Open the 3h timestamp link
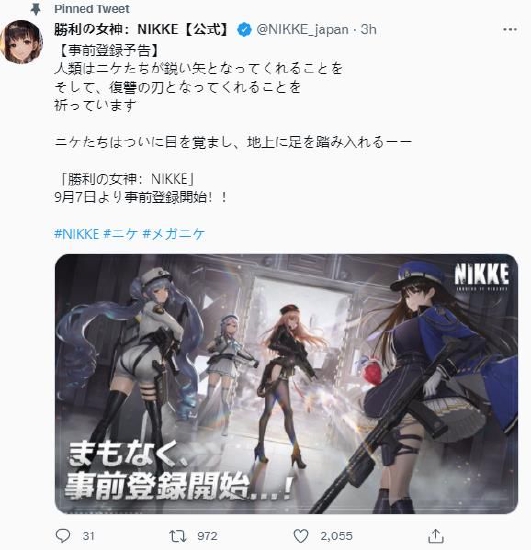Image resolution: width=531 pixels, height=550 pixels. pos(369,29)
